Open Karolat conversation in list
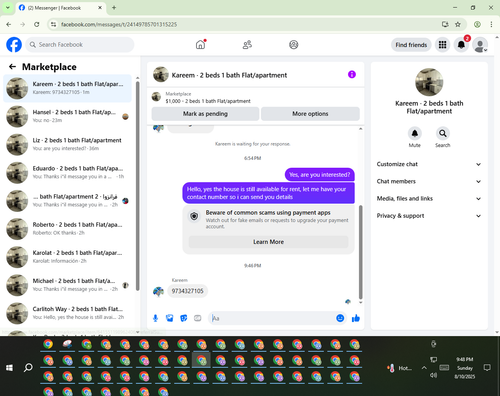The height and width of the screenshot is (396, 500). 67,257
